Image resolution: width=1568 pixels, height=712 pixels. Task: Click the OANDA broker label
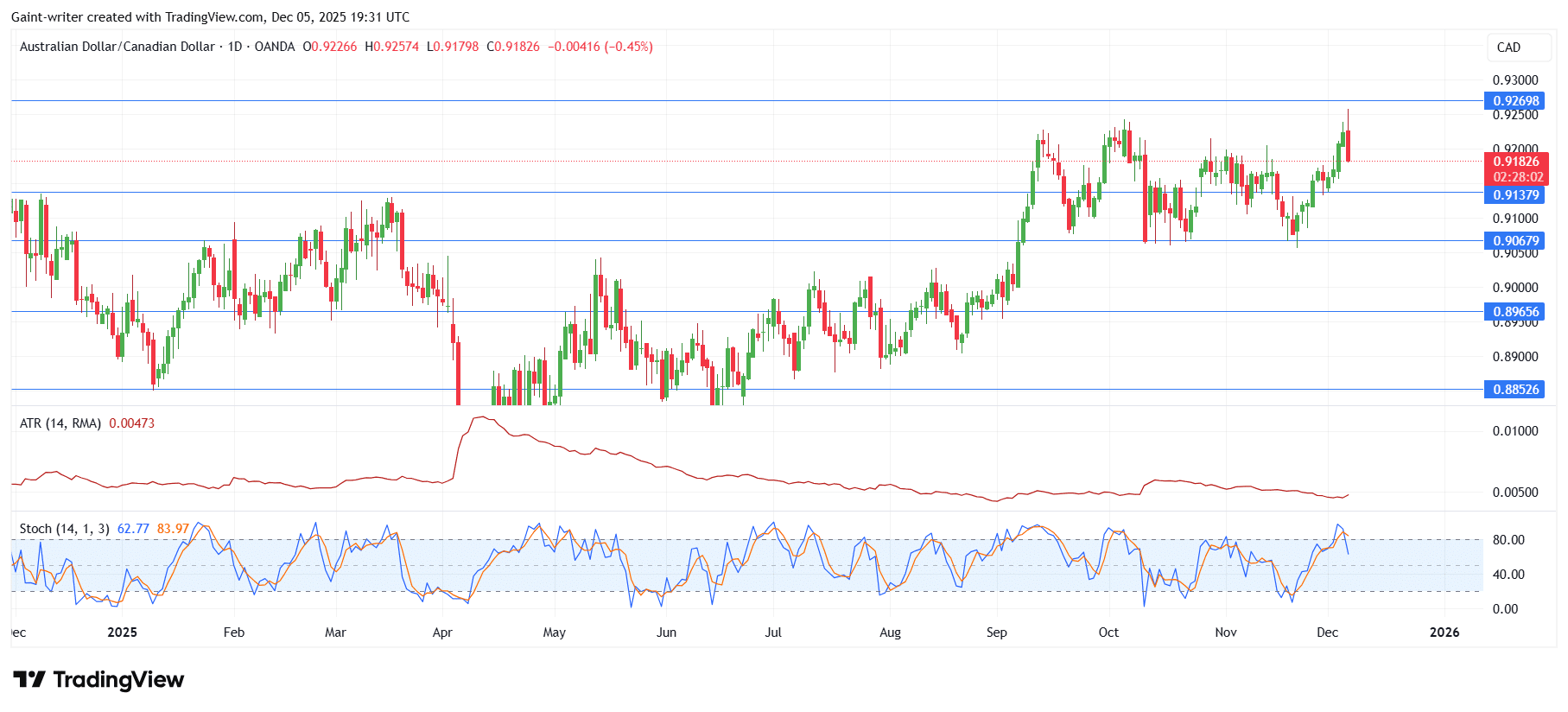click(x=275, y=47)
